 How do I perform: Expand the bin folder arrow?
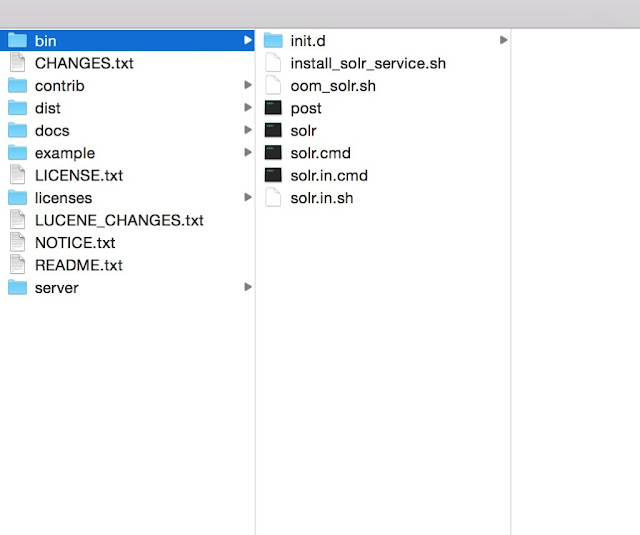tap(247, 40)
